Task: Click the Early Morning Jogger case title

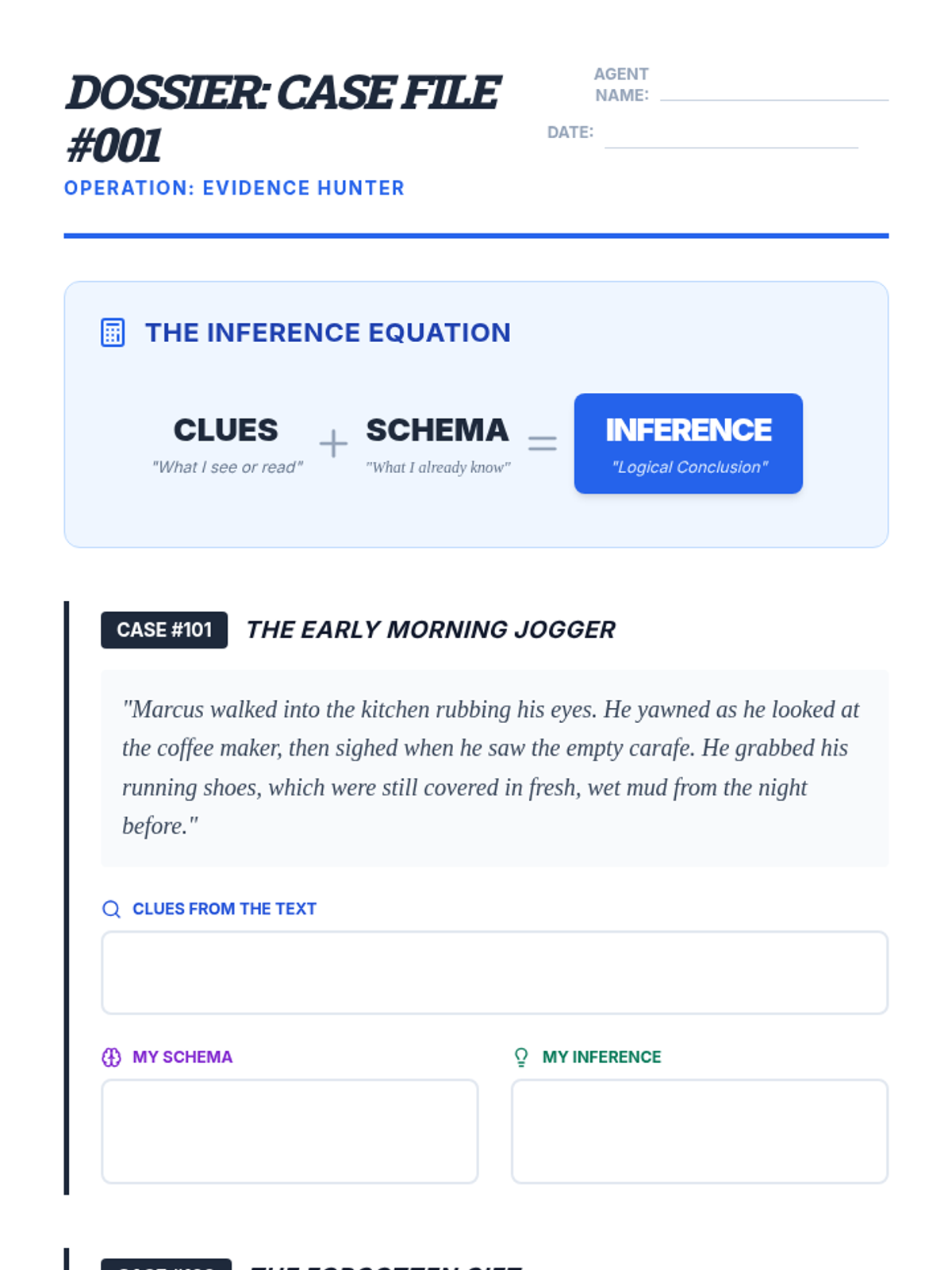Action: pyautogui.click(x=431, y=629)
